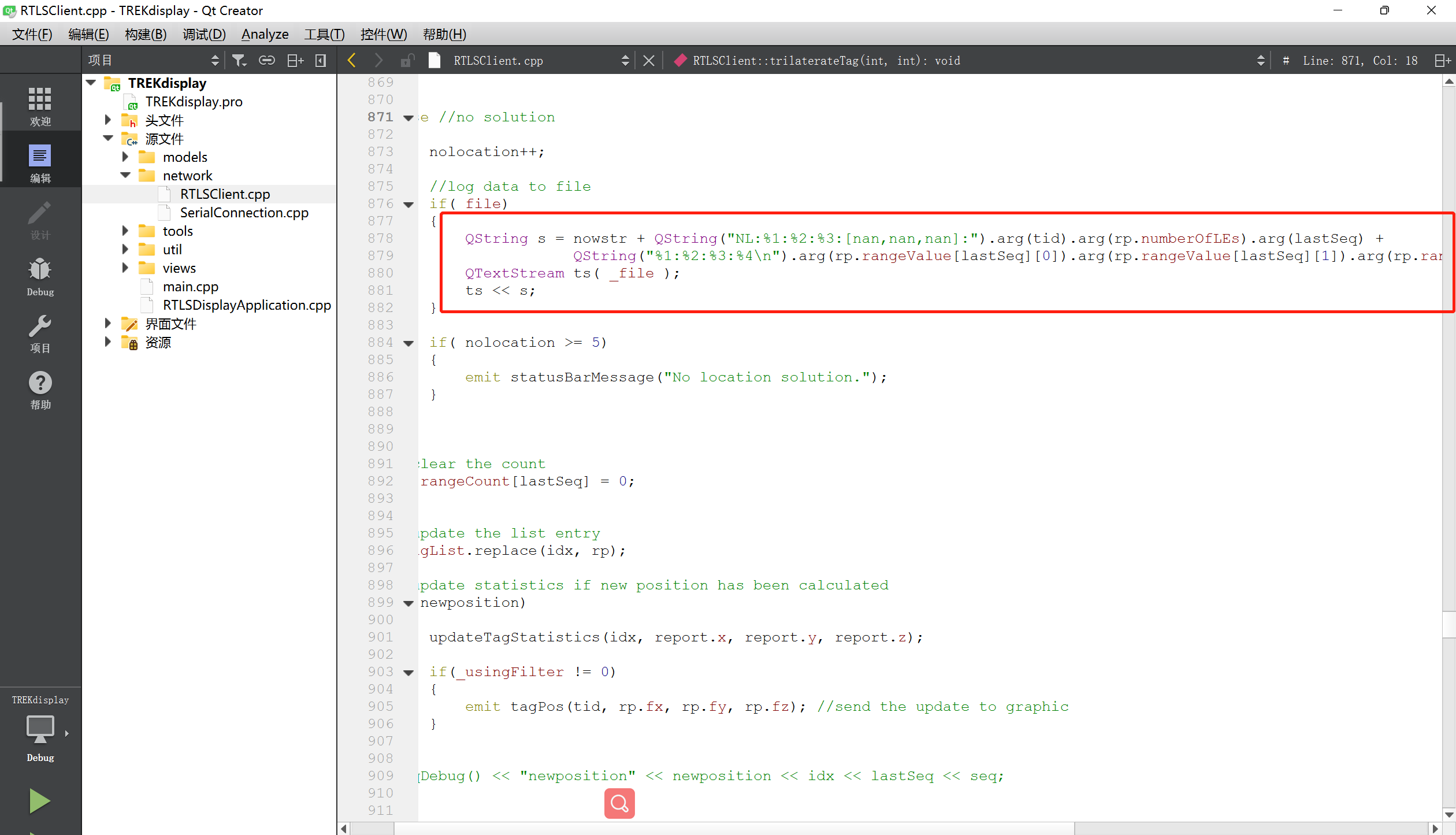Open the 工具(T) Tools menu
Screen dimensions: 1456x835
[324, 34]
